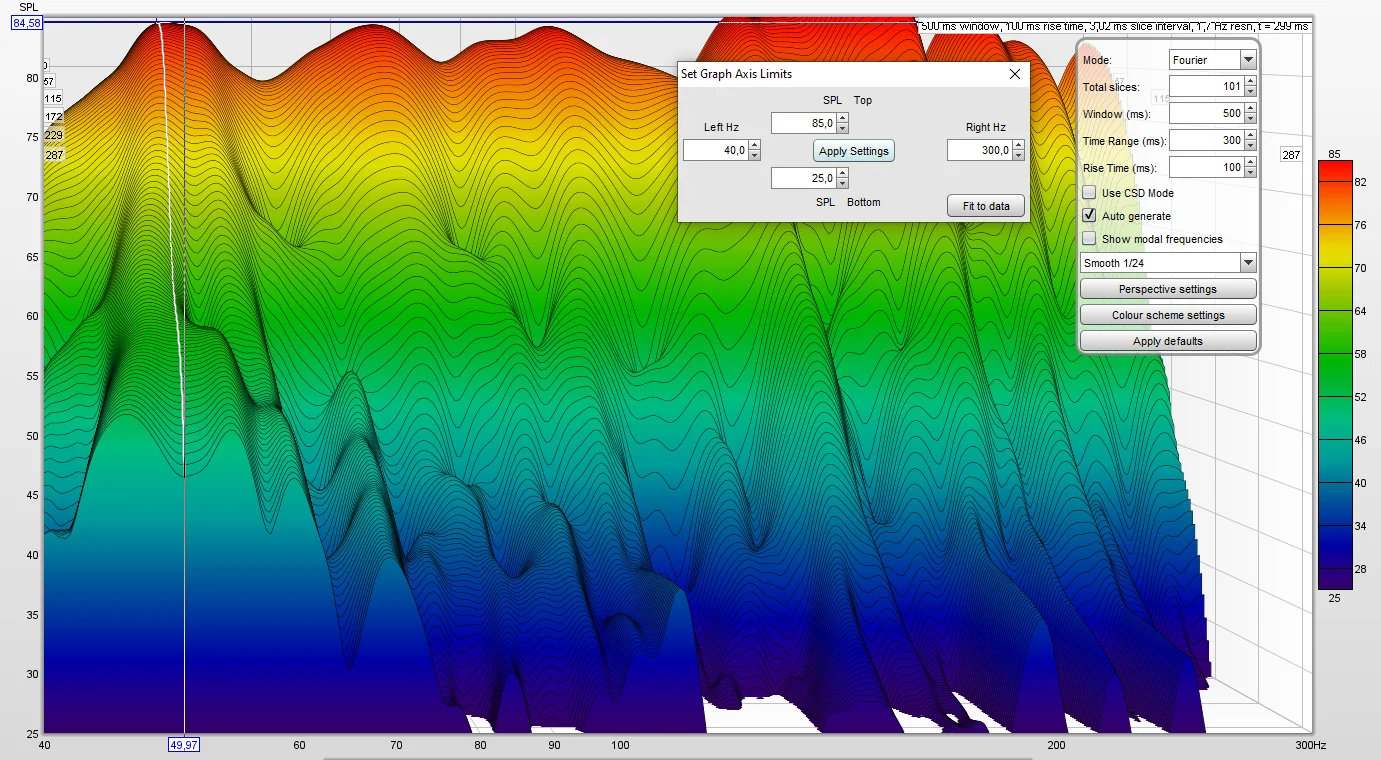Click the Left Hz down arrow
Screen dimensions: 1381x760
click(754, 155)
